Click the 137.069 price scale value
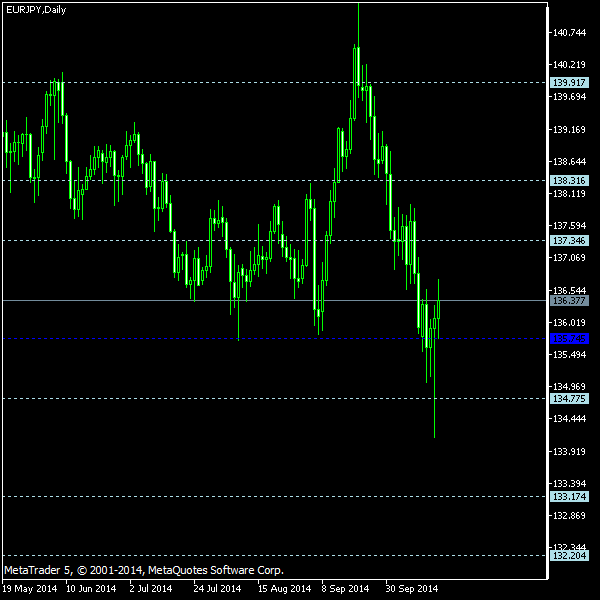Image resolution: width=600 pixels, height=600 pixels. click(569, 258)
